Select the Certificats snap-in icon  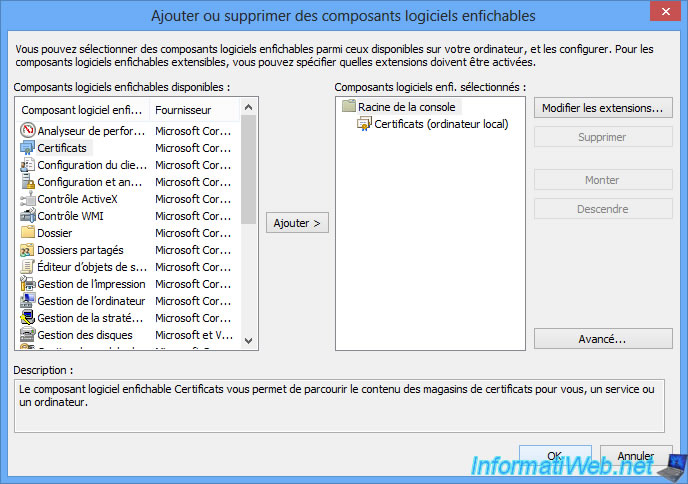(x=28, y=147)
